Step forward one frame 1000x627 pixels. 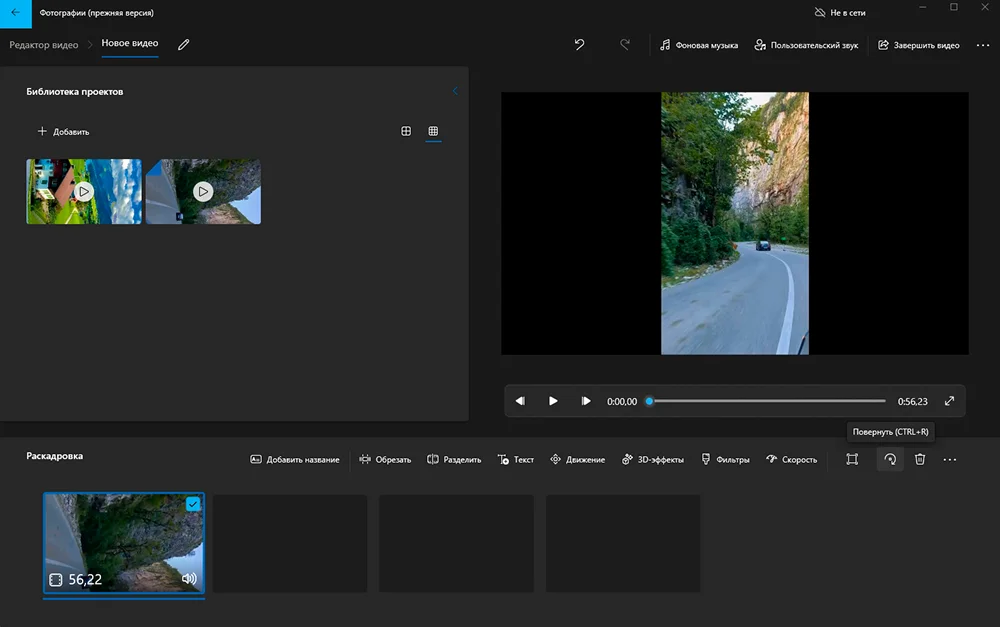[x=586, y=401]
